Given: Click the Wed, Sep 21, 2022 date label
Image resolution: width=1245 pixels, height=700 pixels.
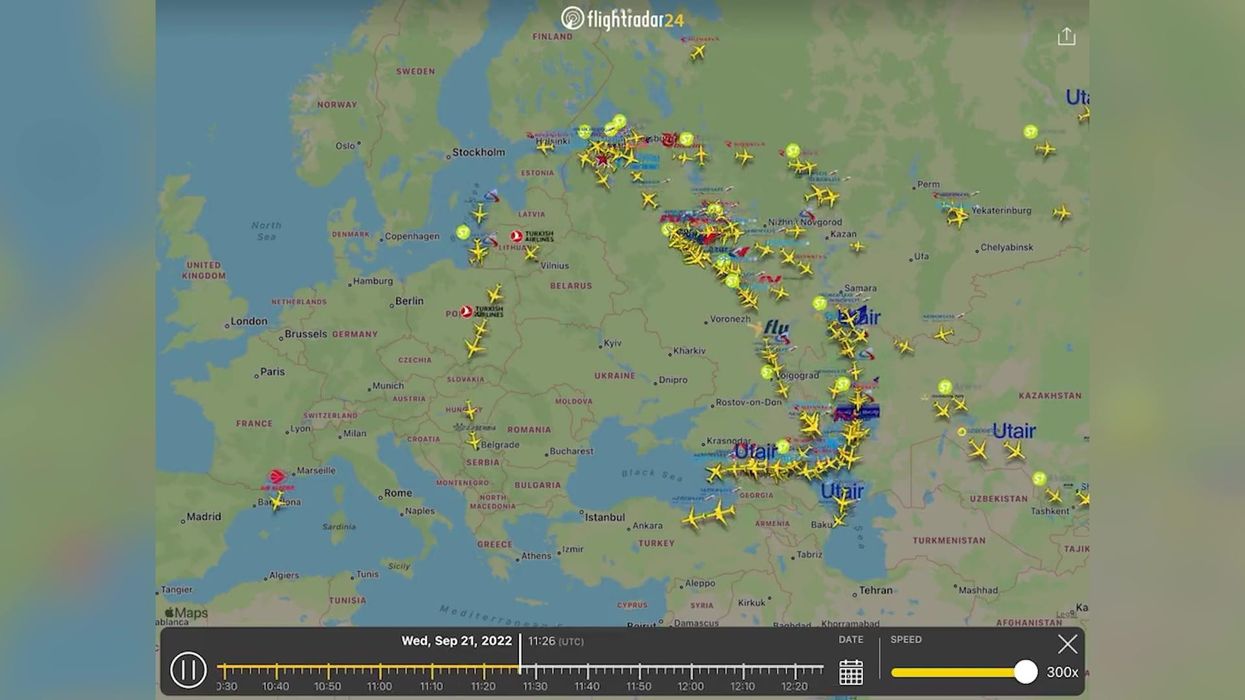Looking at the screenshot, I should pyautogui.click(x=456, y=641).
